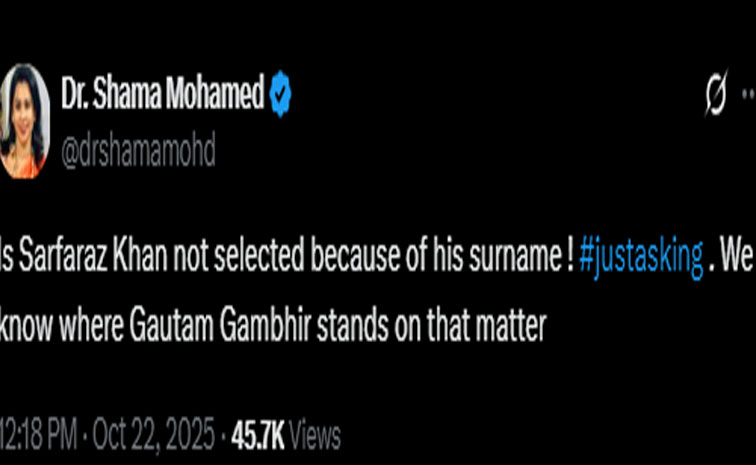Click the 12:18 PM timestamp
Viewport: 756px width, 465px height.
(38, 436)
